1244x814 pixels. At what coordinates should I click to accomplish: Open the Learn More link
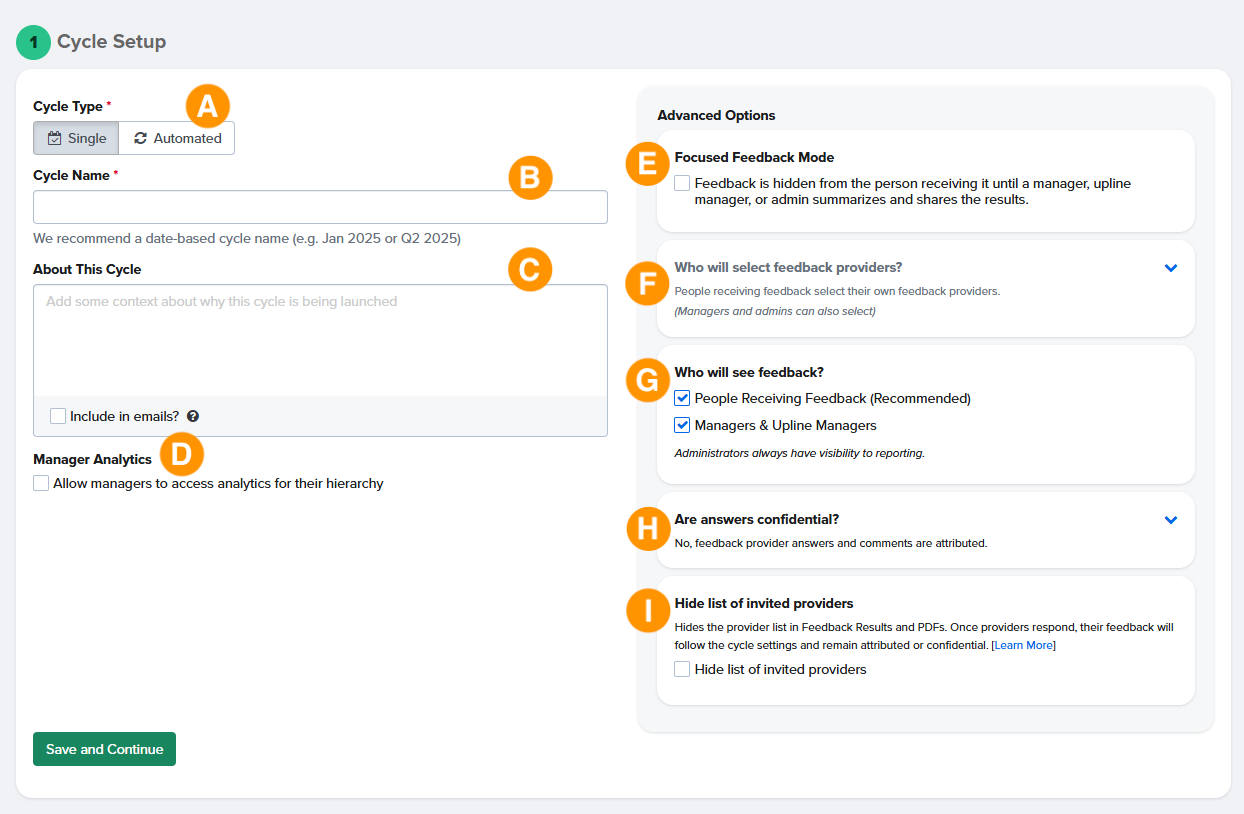(1023, 645)
